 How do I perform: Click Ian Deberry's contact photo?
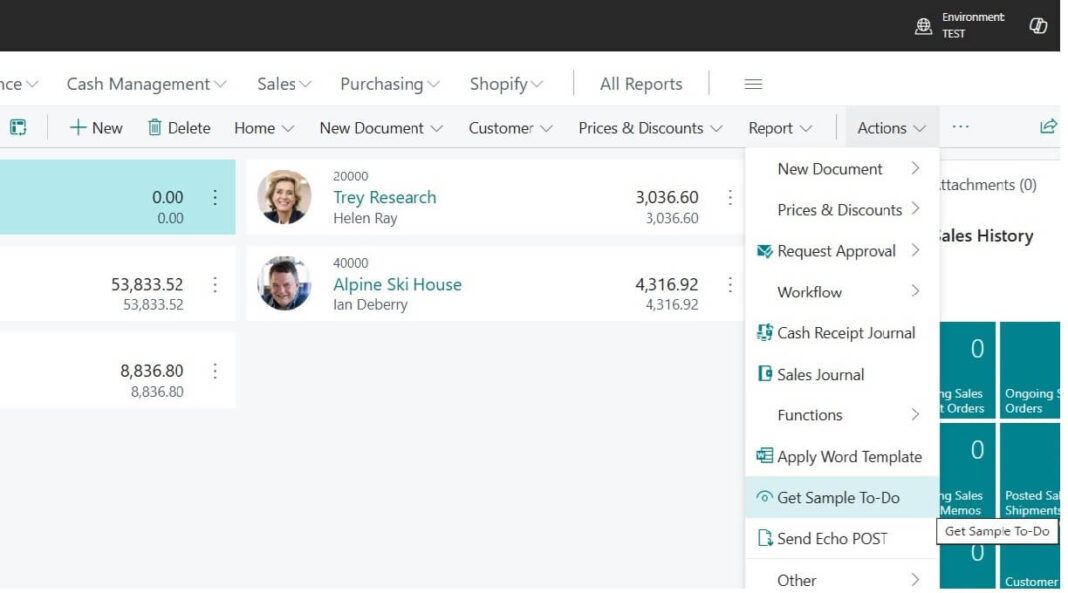point(284,284)
